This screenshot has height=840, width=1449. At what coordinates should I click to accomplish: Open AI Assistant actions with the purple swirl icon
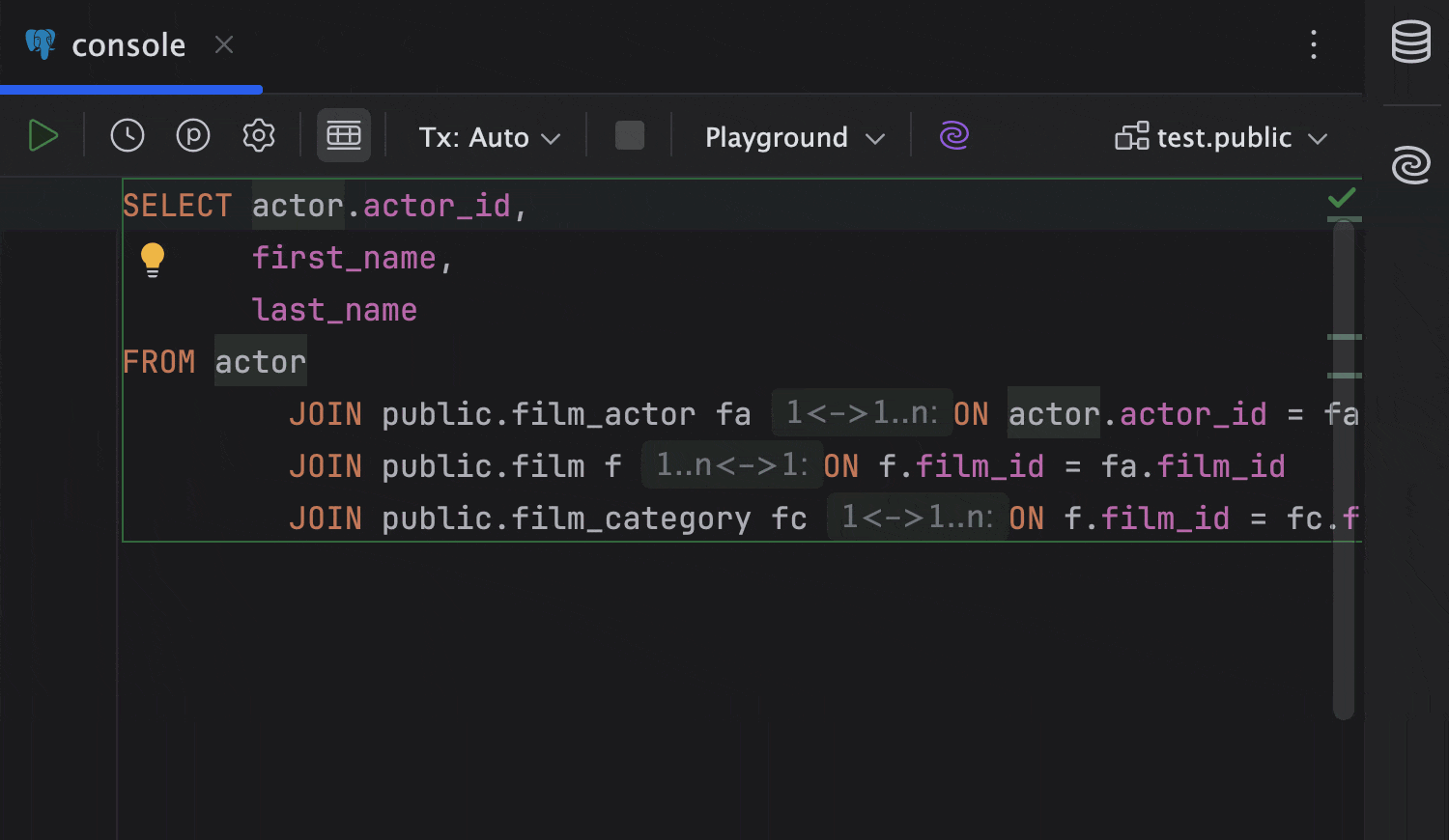953,136
